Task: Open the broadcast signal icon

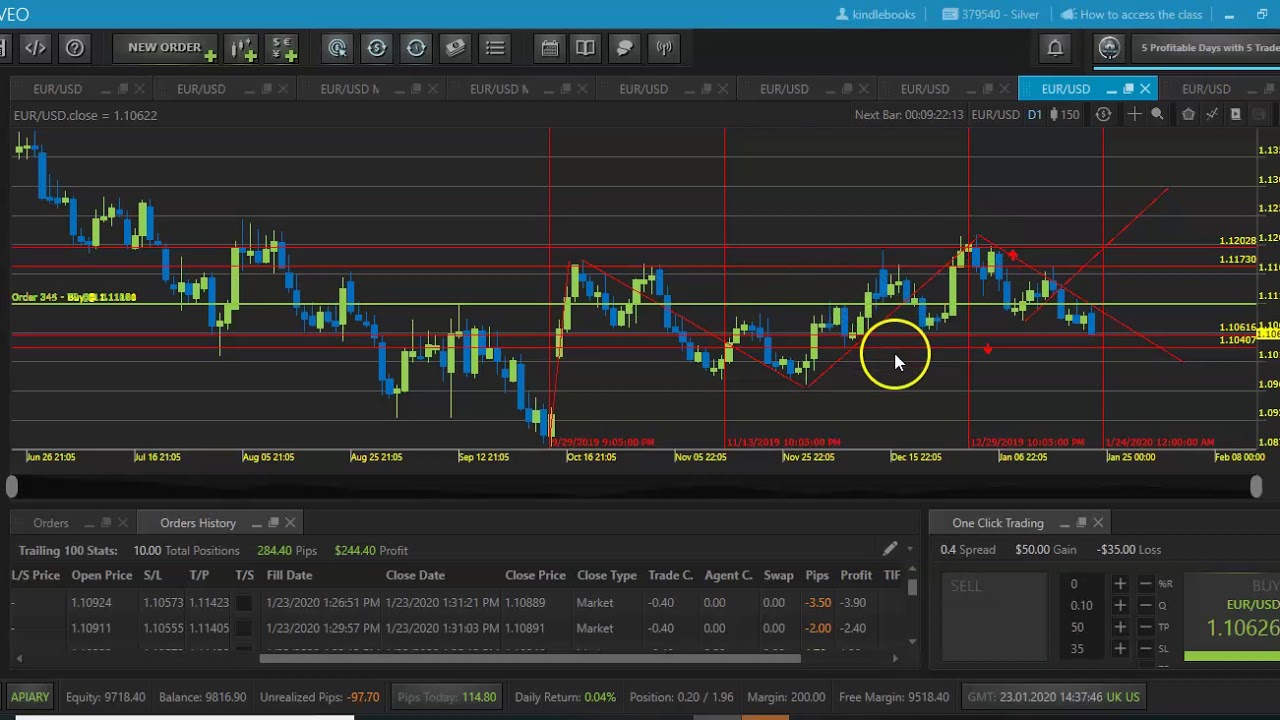Action: 664,48
